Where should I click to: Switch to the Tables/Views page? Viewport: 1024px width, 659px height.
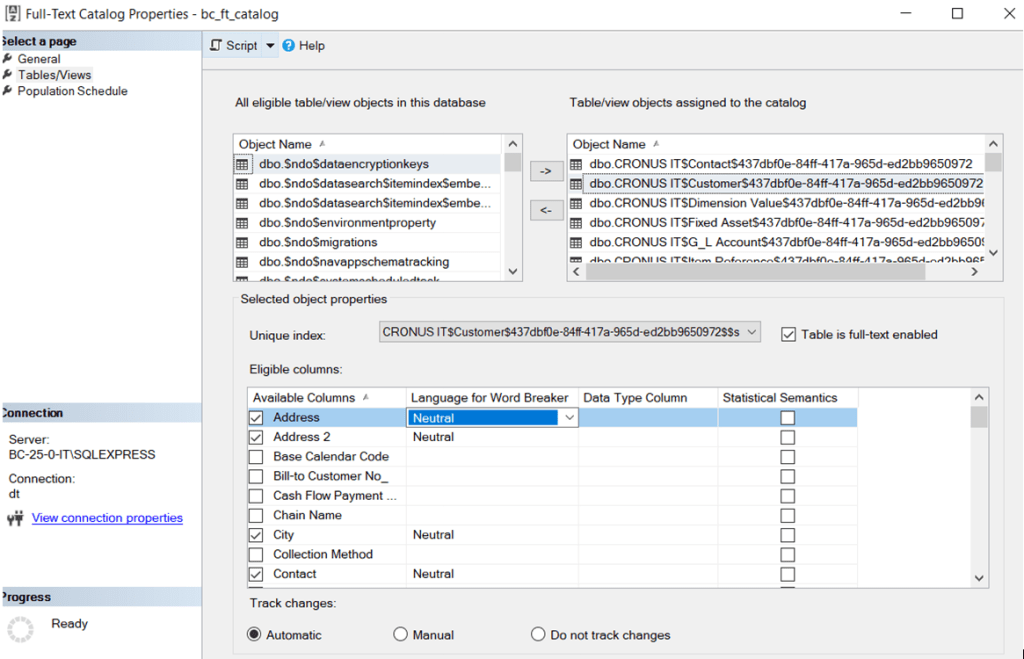pos(54,75)
